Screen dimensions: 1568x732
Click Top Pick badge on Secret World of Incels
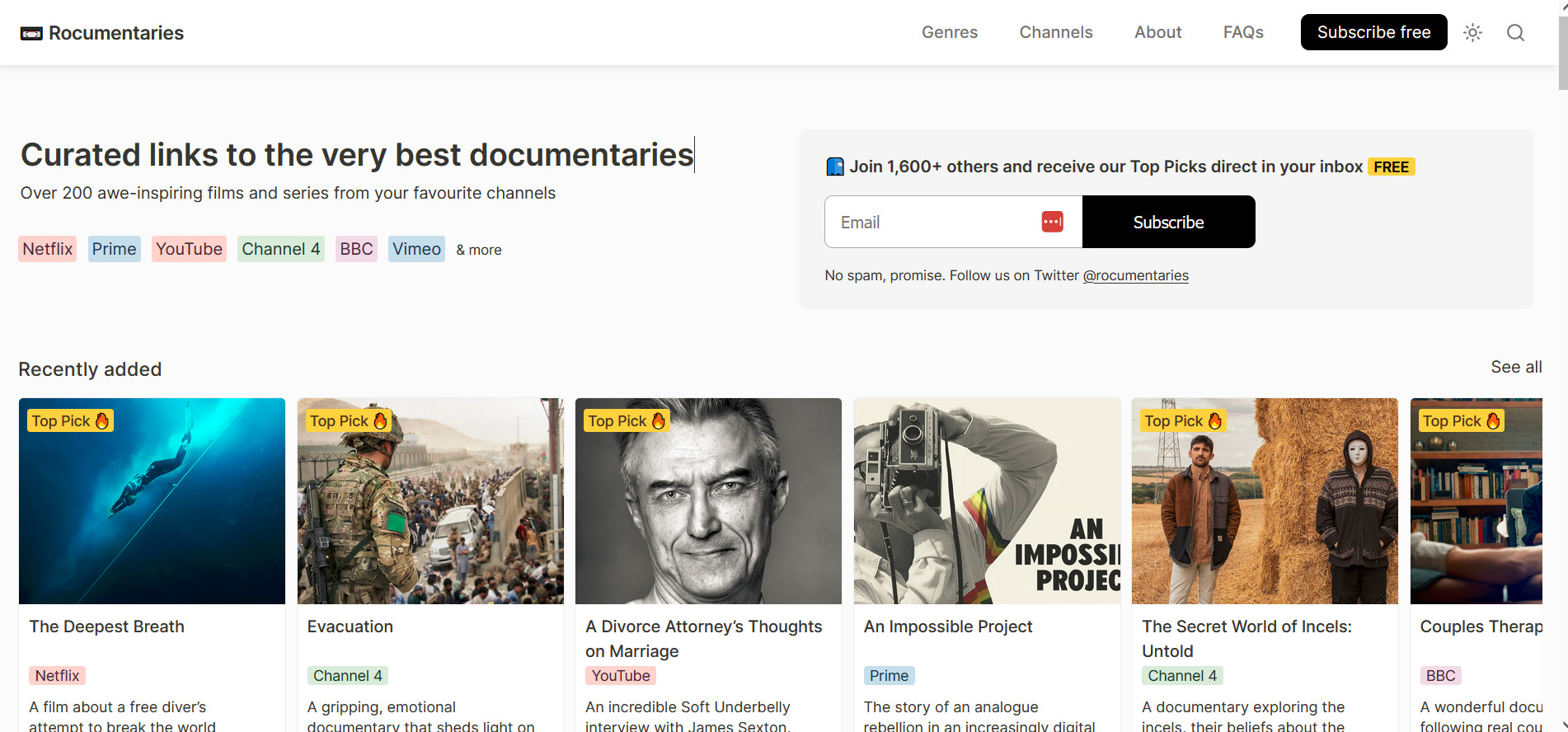tap(1182, 420)
